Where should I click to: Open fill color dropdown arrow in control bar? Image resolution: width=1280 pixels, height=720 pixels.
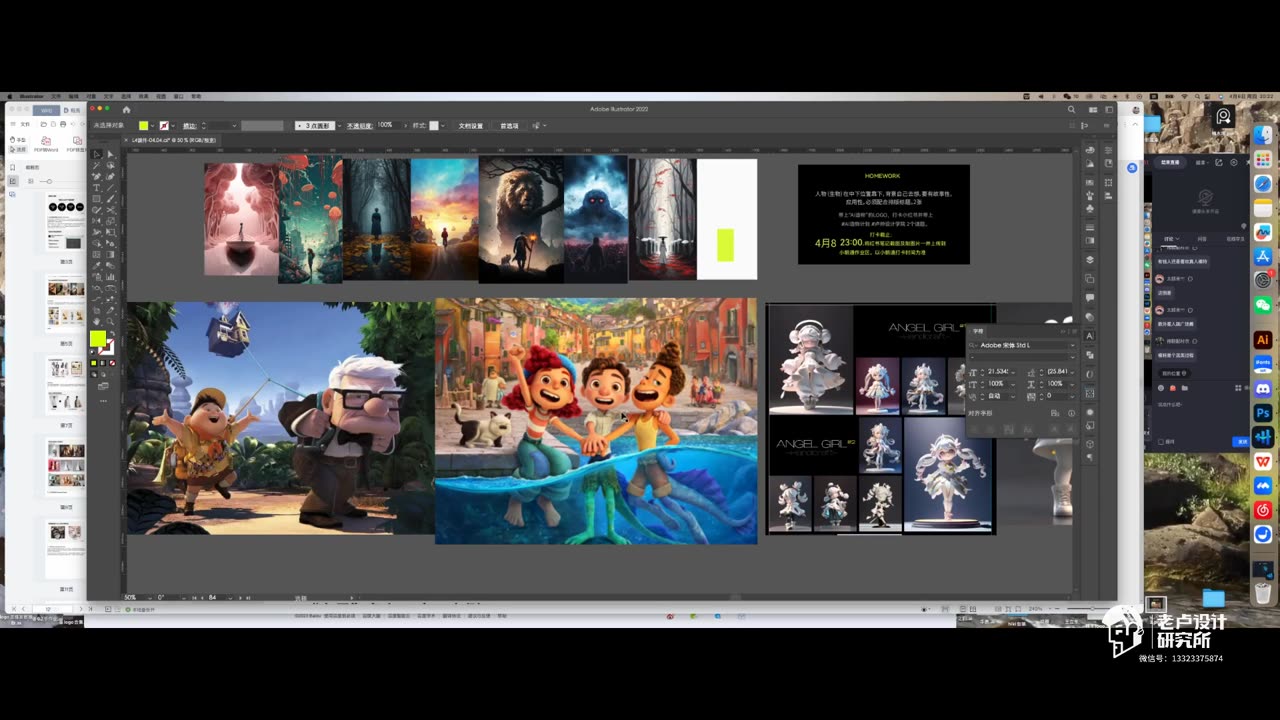(x=153, y=126)
